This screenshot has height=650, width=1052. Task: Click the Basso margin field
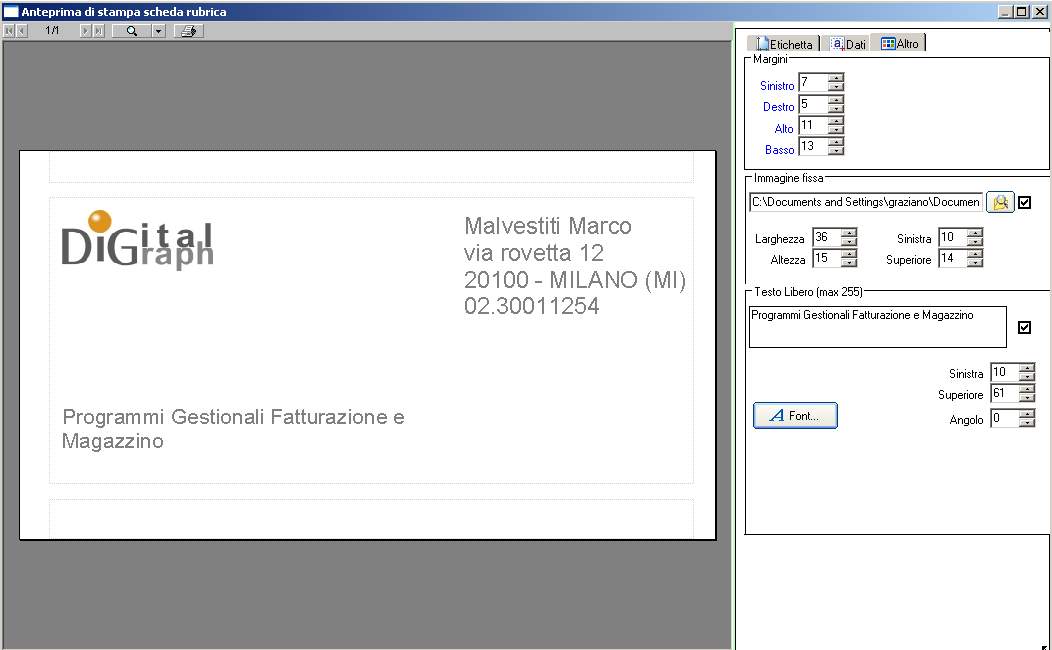tap(812, 146)
